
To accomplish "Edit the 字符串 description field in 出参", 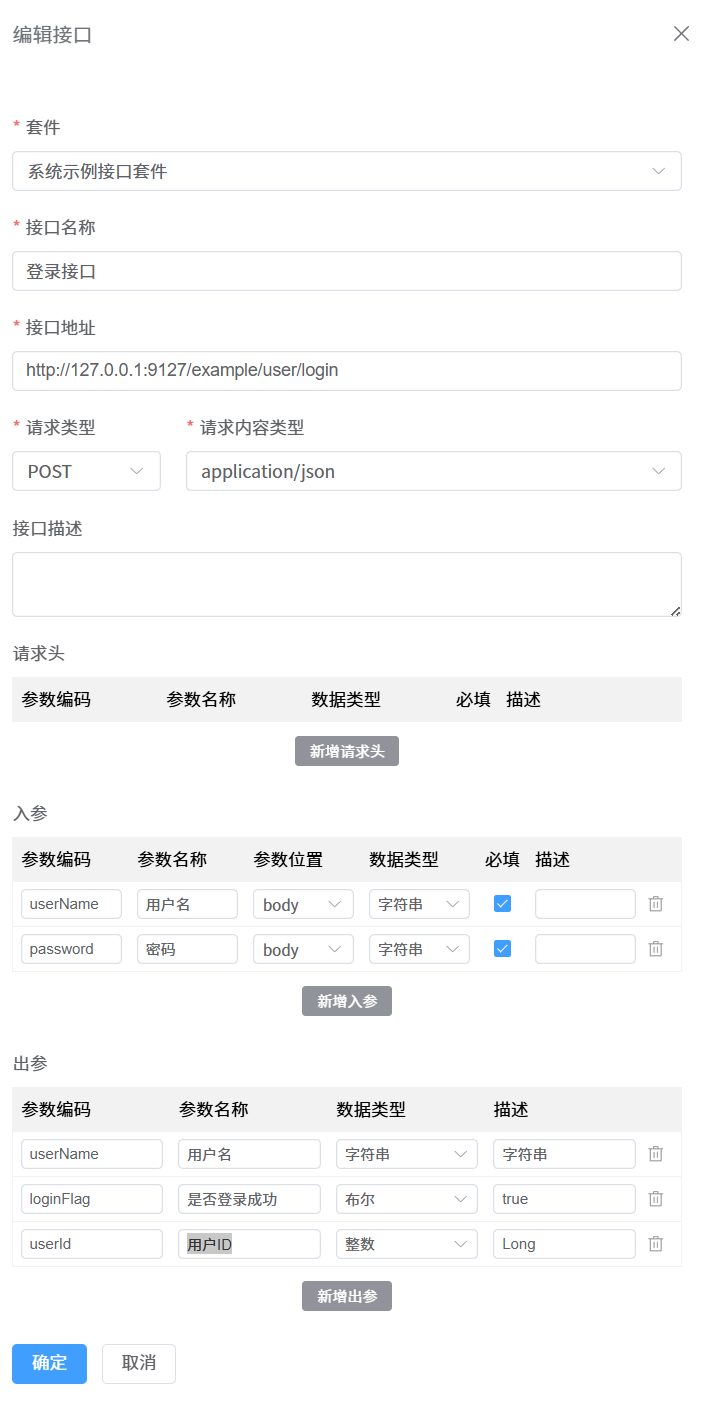I will (564, 1154).
